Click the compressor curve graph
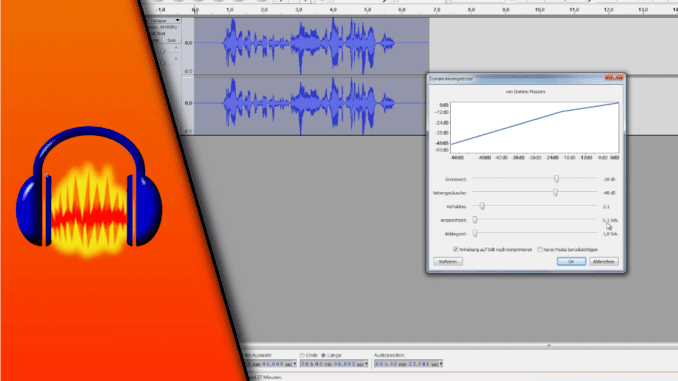The height and width of the screenshot is (381, 678). [534, 128]
